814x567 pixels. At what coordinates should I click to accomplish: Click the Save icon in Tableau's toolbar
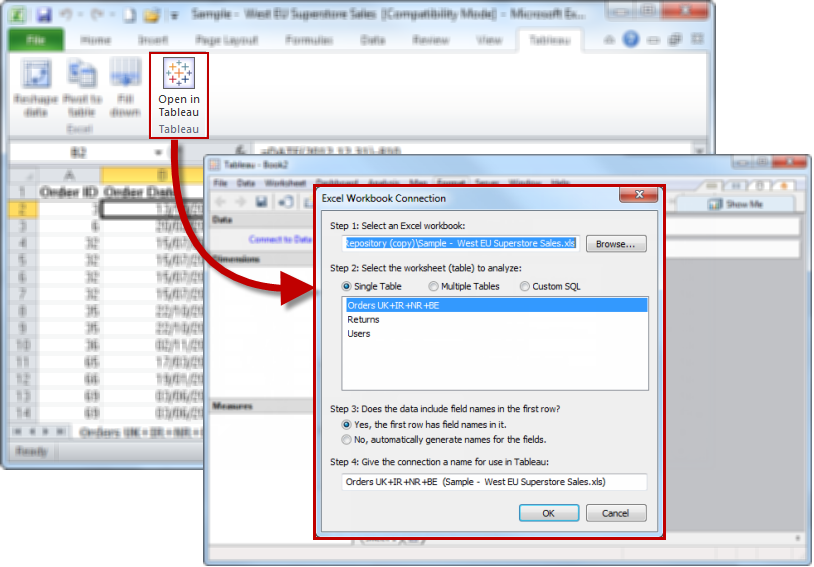coord(261,203)
